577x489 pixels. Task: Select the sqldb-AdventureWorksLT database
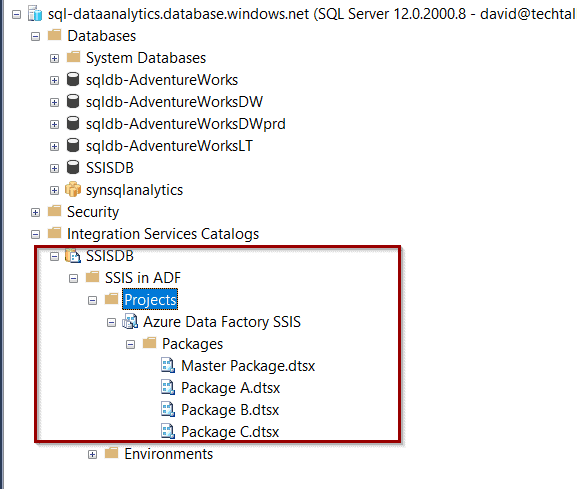click(x=169, y=146)
